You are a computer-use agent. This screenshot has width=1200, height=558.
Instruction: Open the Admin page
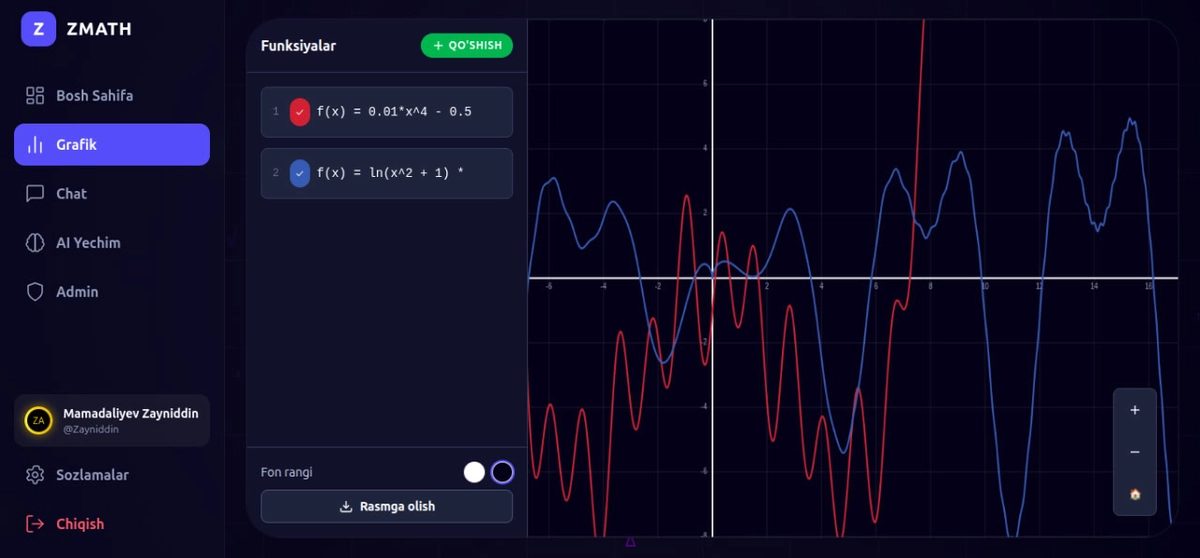112,292
